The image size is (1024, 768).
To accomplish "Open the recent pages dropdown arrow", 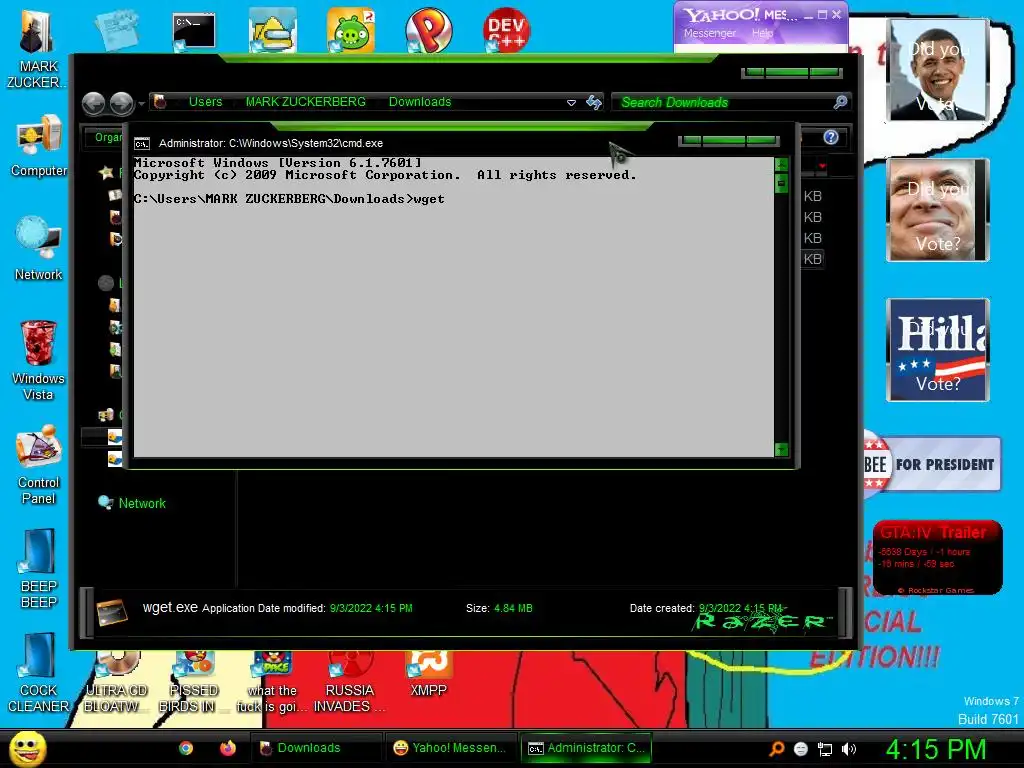I will [x=141, y=103].
